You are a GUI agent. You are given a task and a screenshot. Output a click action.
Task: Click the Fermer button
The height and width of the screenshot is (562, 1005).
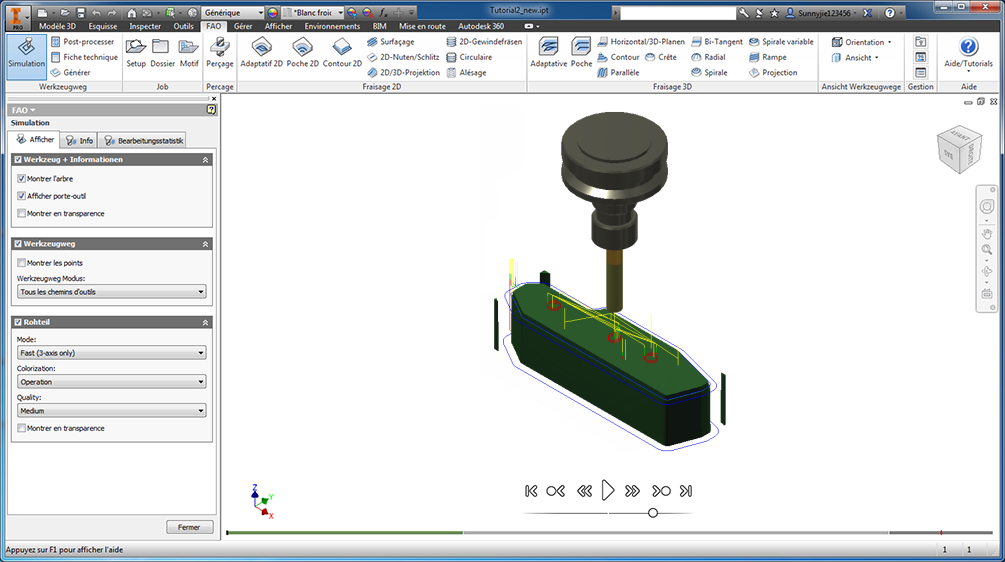tap(189, 527)
